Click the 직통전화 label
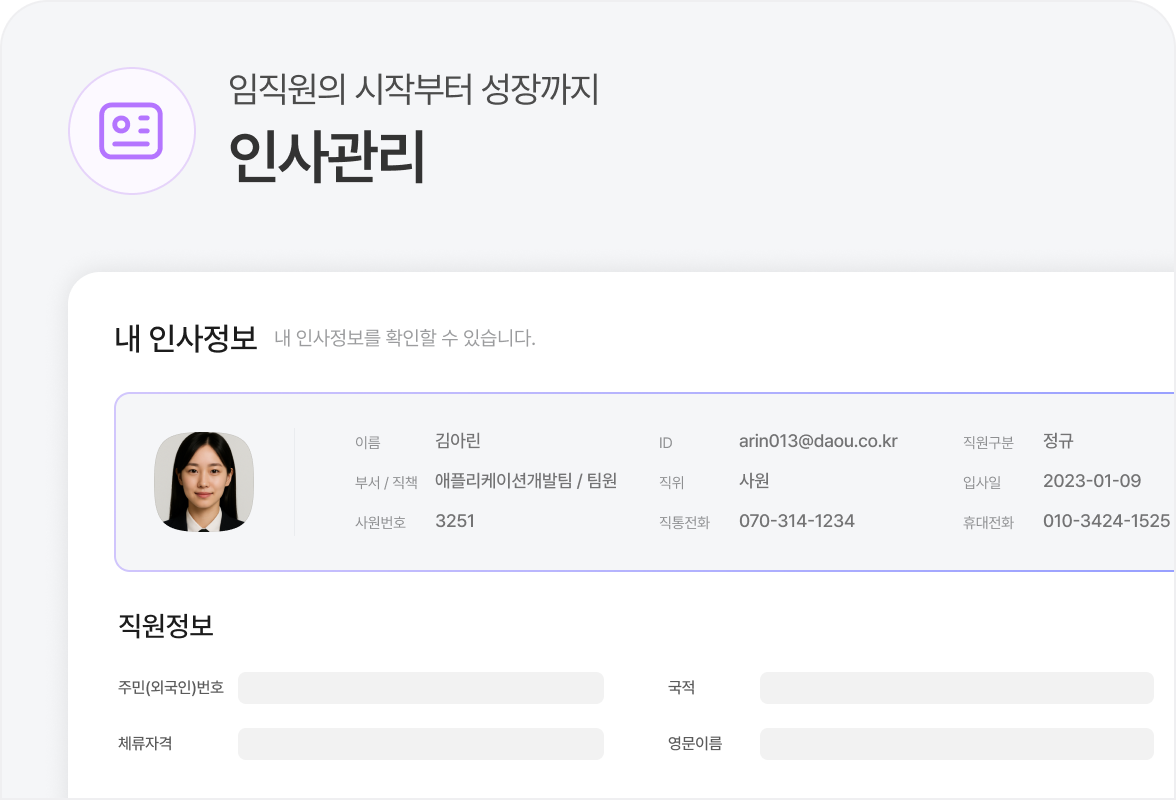The width and height of the screenshot is (1176, 800). click(684, 523)
